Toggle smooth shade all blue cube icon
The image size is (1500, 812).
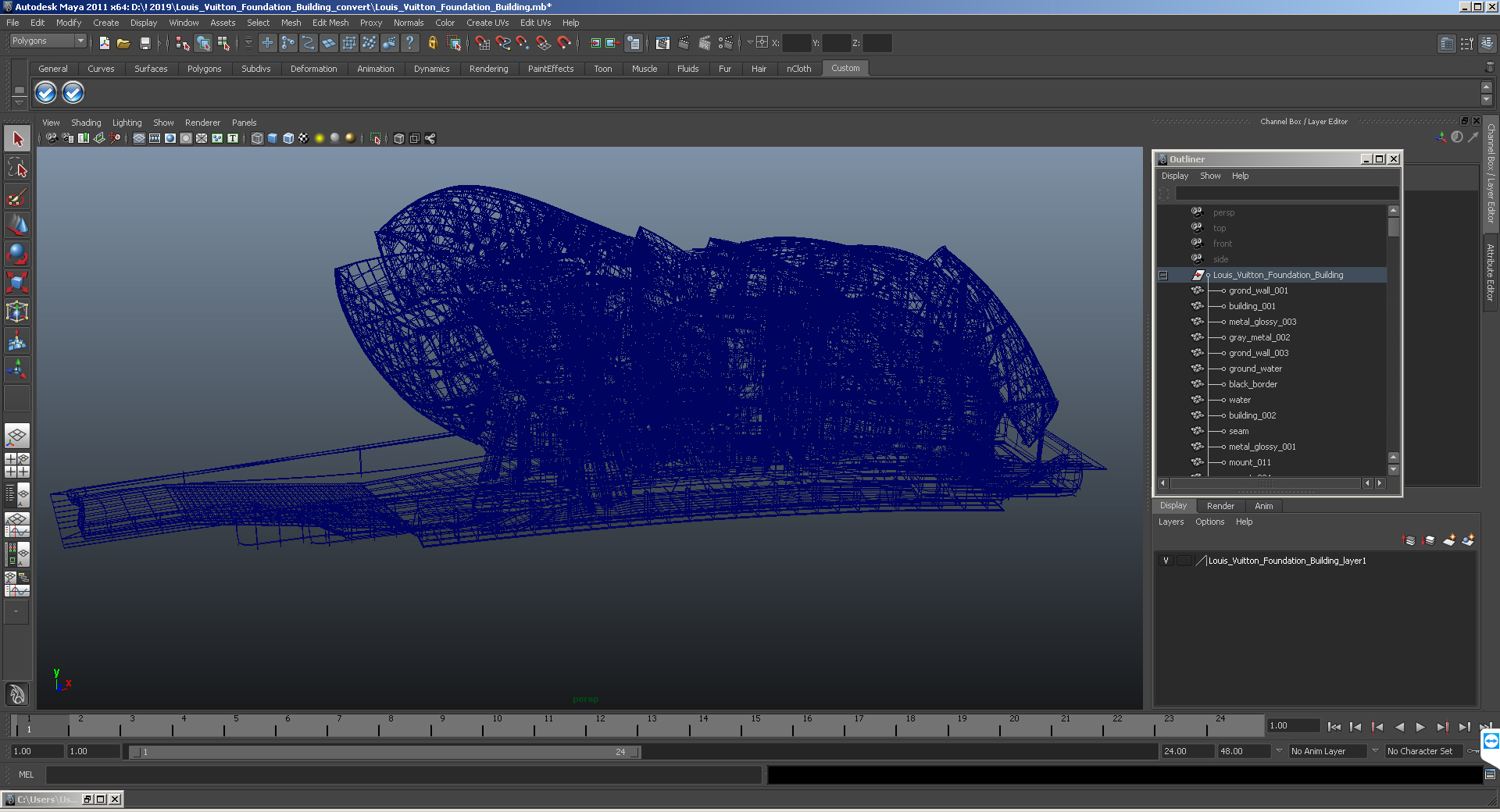[273, 138]
